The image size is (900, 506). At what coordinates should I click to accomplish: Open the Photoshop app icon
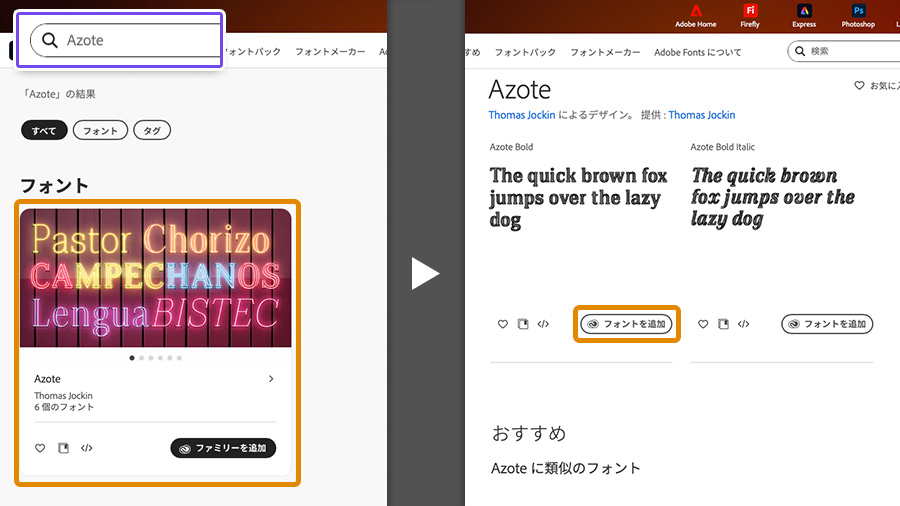click(x=858, y=16)
